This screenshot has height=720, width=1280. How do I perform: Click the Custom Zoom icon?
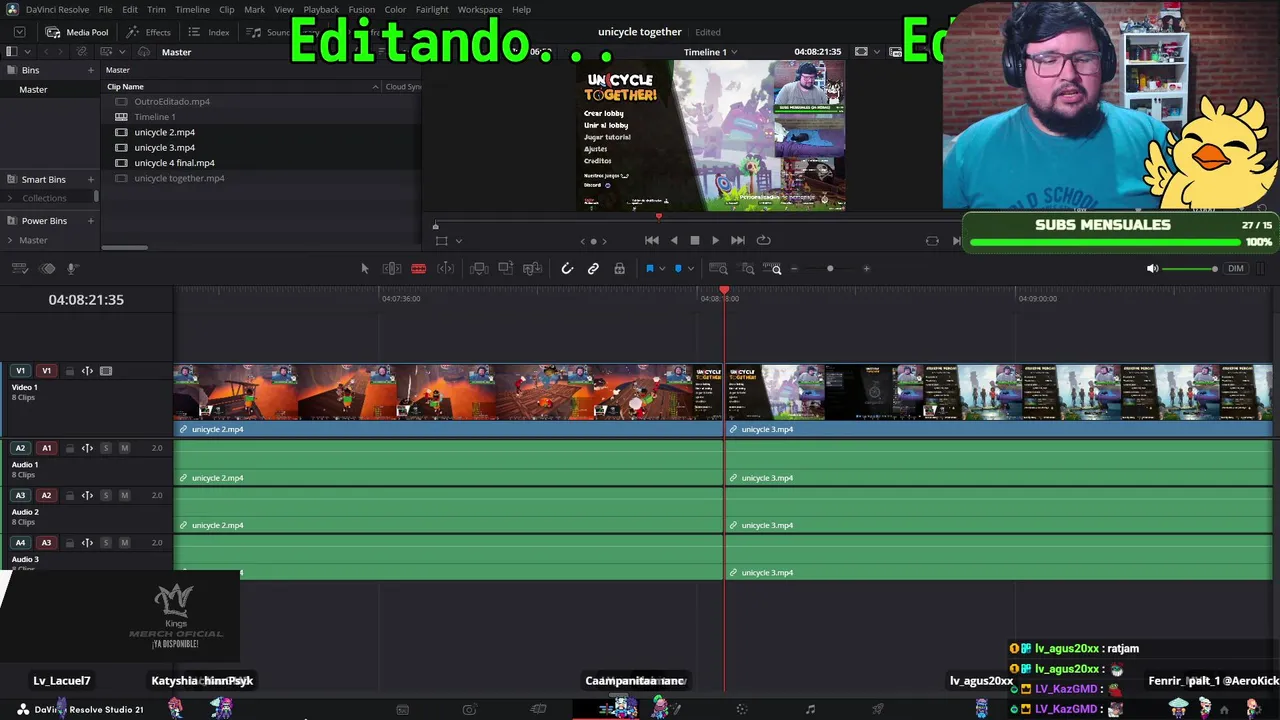point(772,268)
